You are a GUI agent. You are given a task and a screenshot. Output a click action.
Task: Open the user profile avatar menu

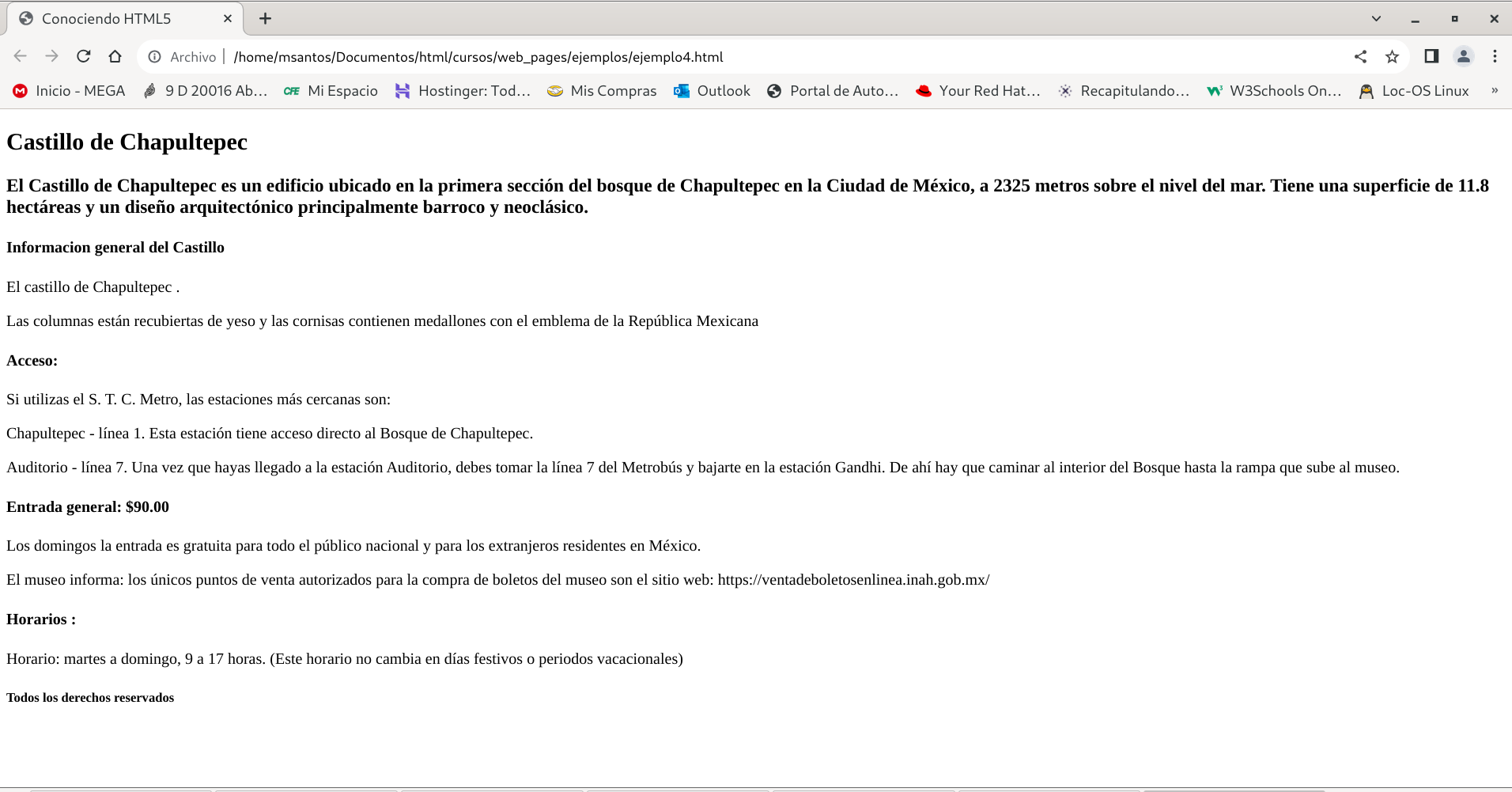coord(1463,56)
